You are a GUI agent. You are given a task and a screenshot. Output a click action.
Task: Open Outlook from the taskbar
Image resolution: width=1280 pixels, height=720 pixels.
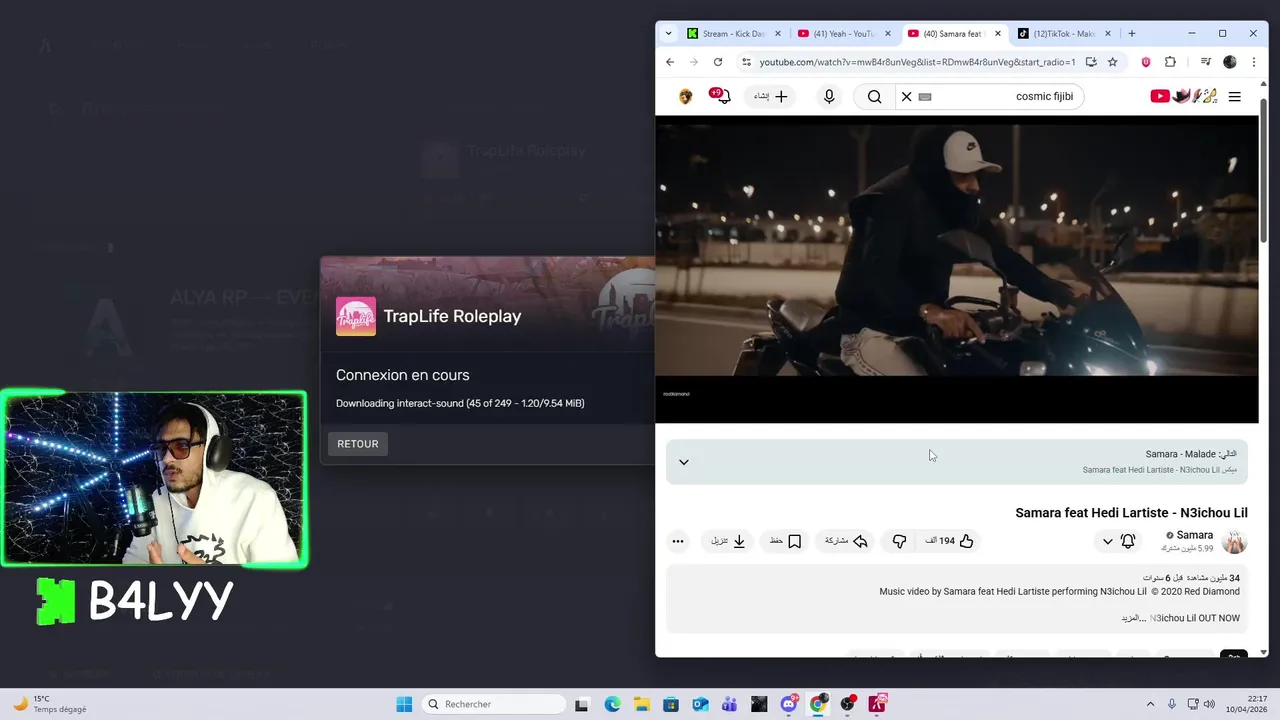pyautogui.click(x=700, y=704)
